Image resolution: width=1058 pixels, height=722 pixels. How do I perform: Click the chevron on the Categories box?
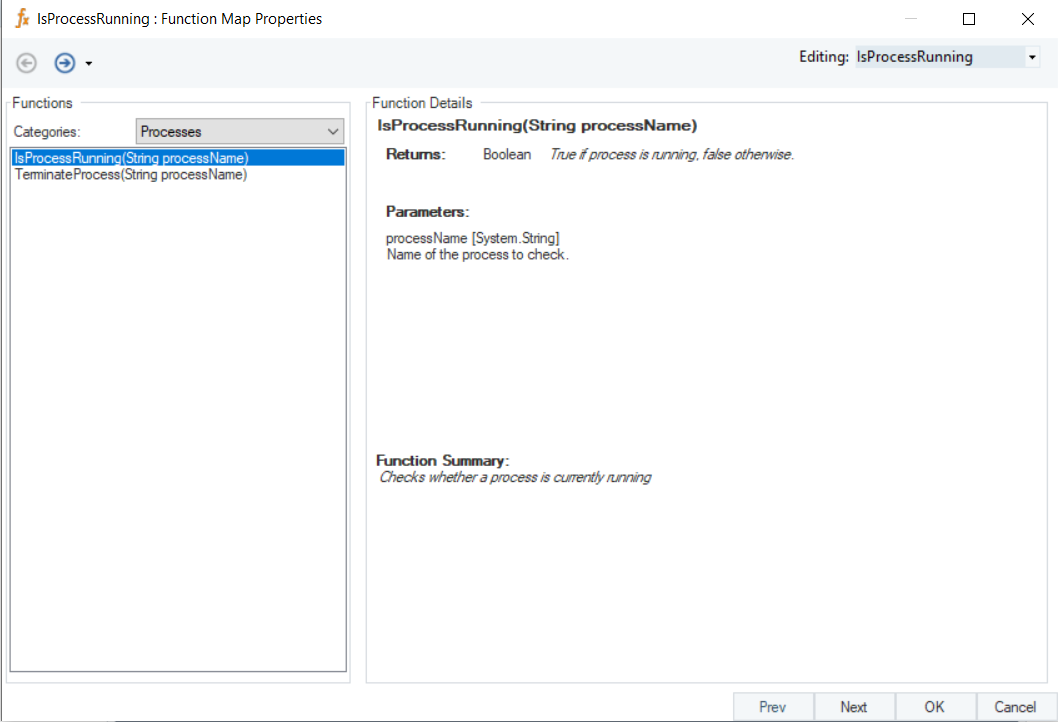point(333,132)
